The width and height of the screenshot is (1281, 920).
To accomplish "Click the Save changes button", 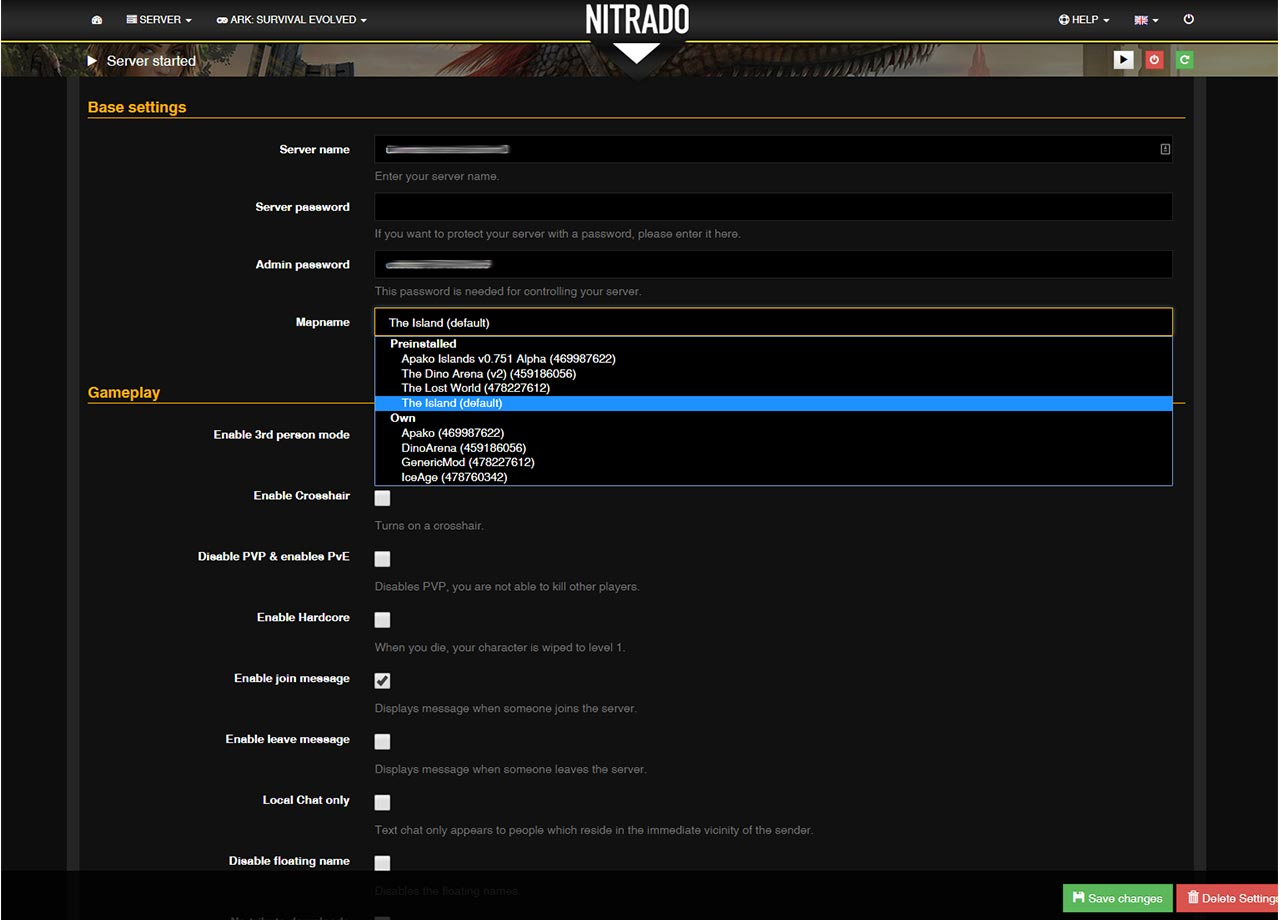I will click(x=1117, y=898).
